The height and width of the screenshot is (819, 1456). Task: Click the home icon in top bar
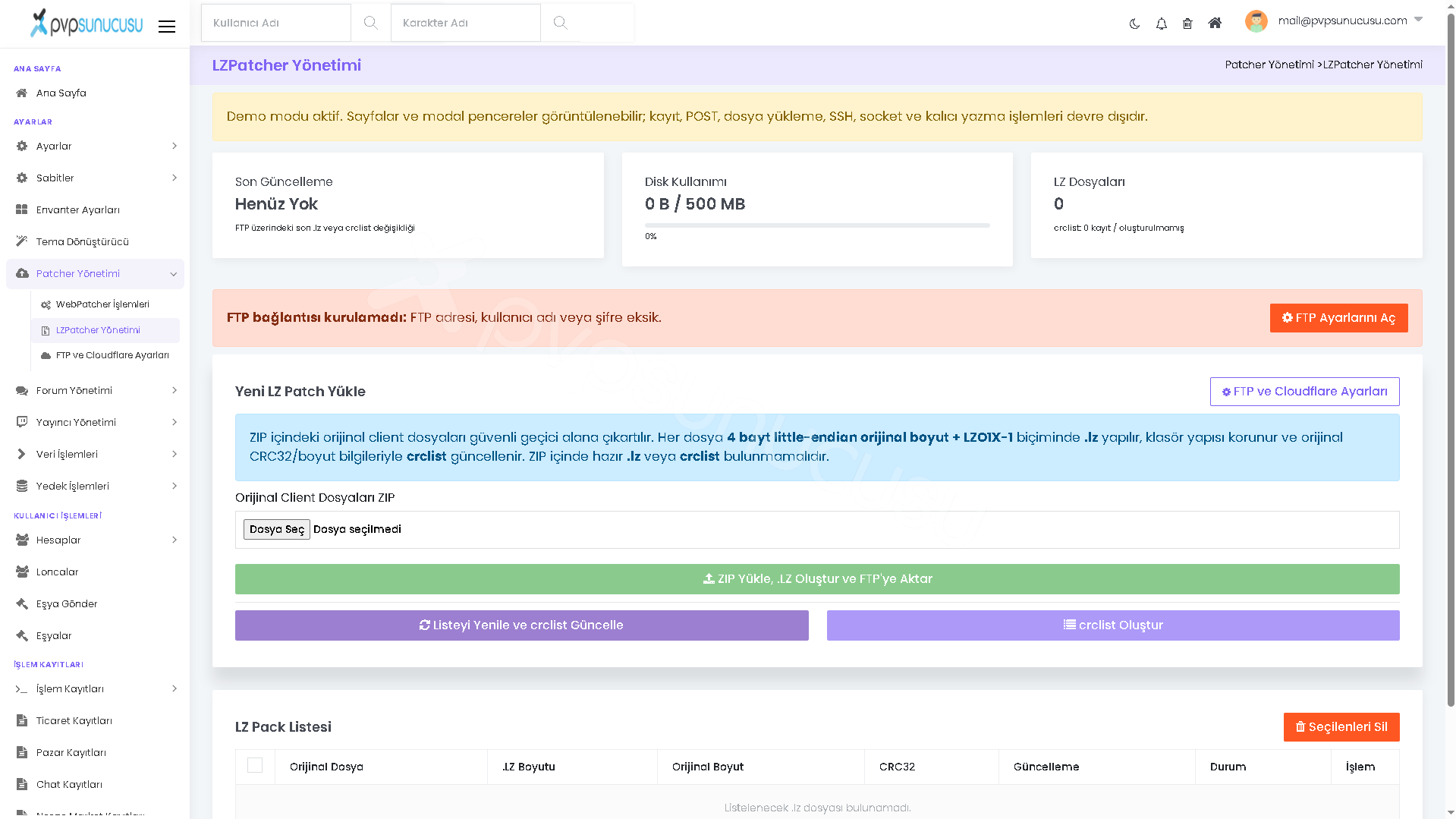click(x=1215, y=23)
